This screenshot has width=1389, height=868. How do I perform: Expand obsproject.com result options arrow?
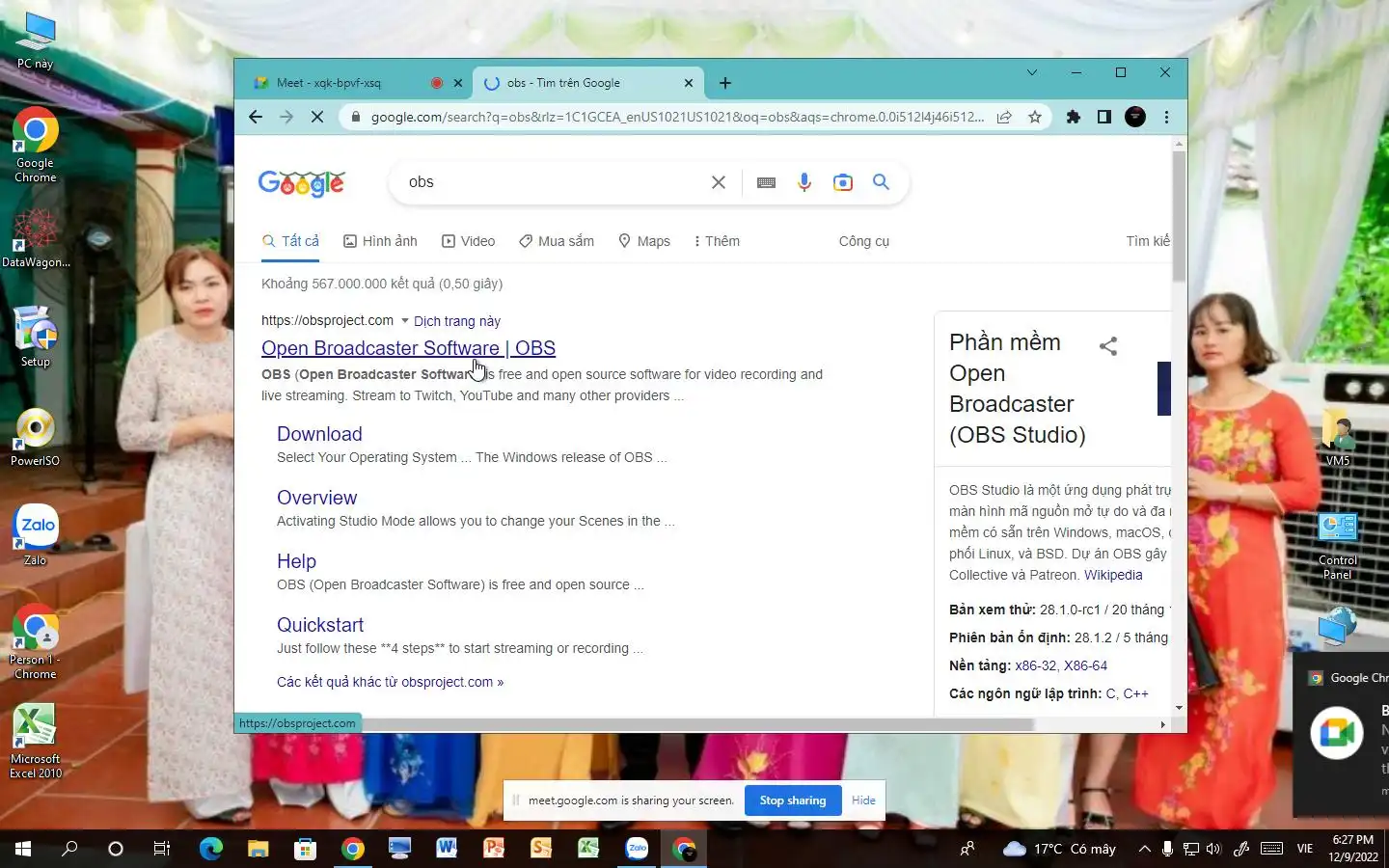pos(404,321)
